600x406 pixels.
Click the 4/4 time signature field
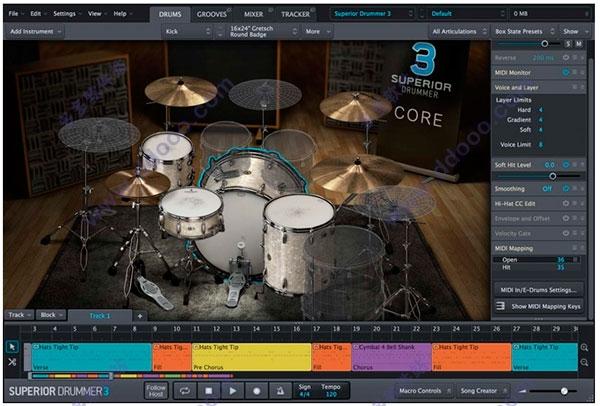coord(304,394)
